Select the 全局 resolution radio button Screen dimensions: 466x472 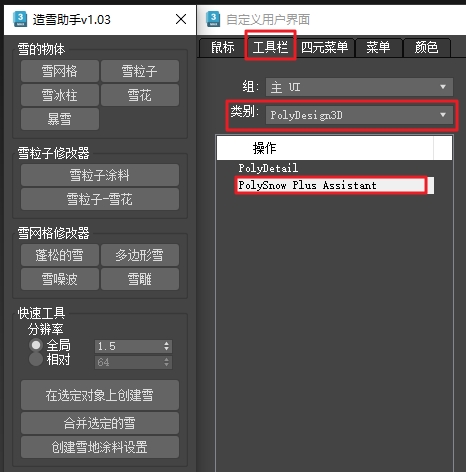pyautogui.click(x=36, y=345)
